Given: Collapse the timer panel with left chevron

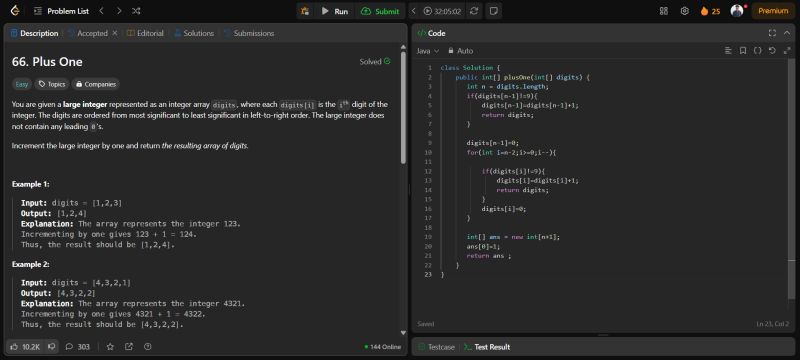Looking at the screenshot, I should [414, 11].
